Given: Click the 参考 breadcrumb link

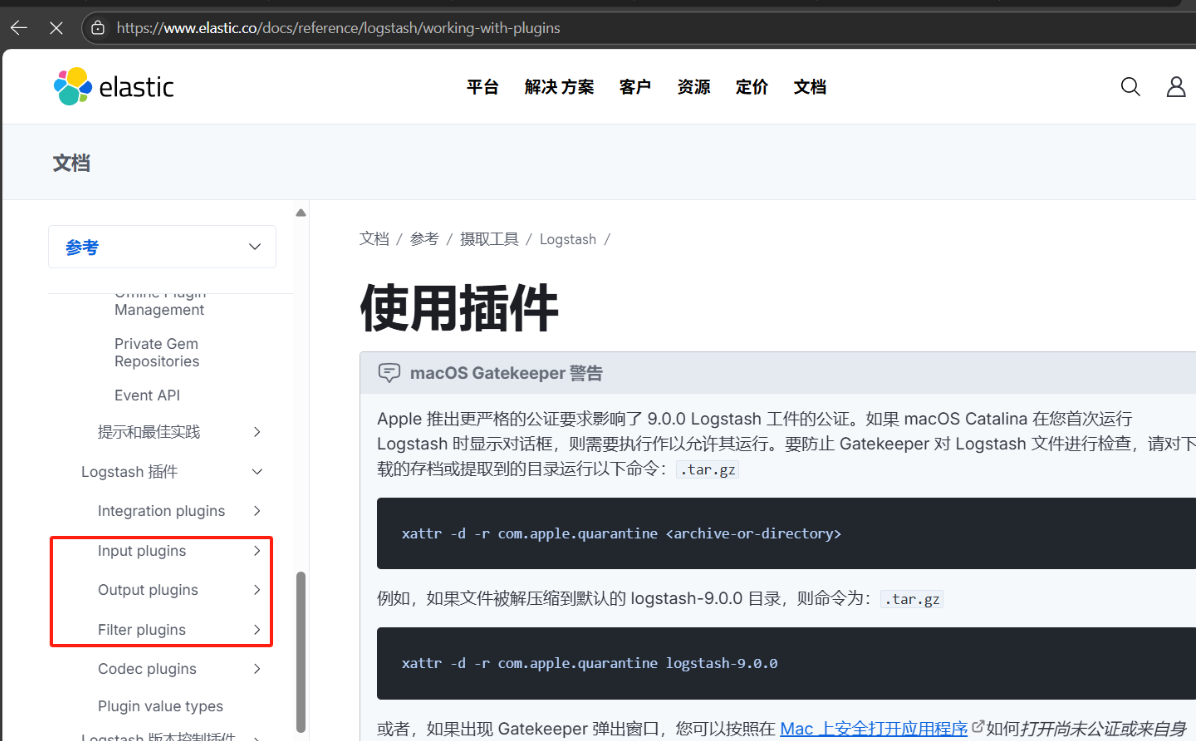Looking at the screenshot, I should [x=424, y=239].
